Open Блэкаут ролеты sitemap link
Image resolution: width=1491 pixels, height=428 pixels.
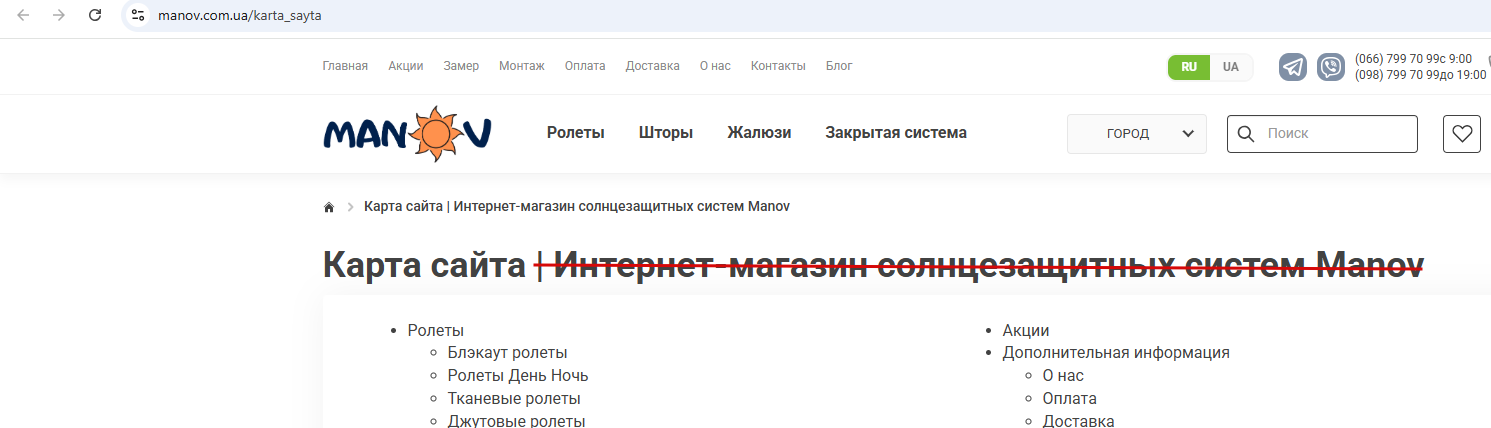pyautogui.click(x=508, y=353)
